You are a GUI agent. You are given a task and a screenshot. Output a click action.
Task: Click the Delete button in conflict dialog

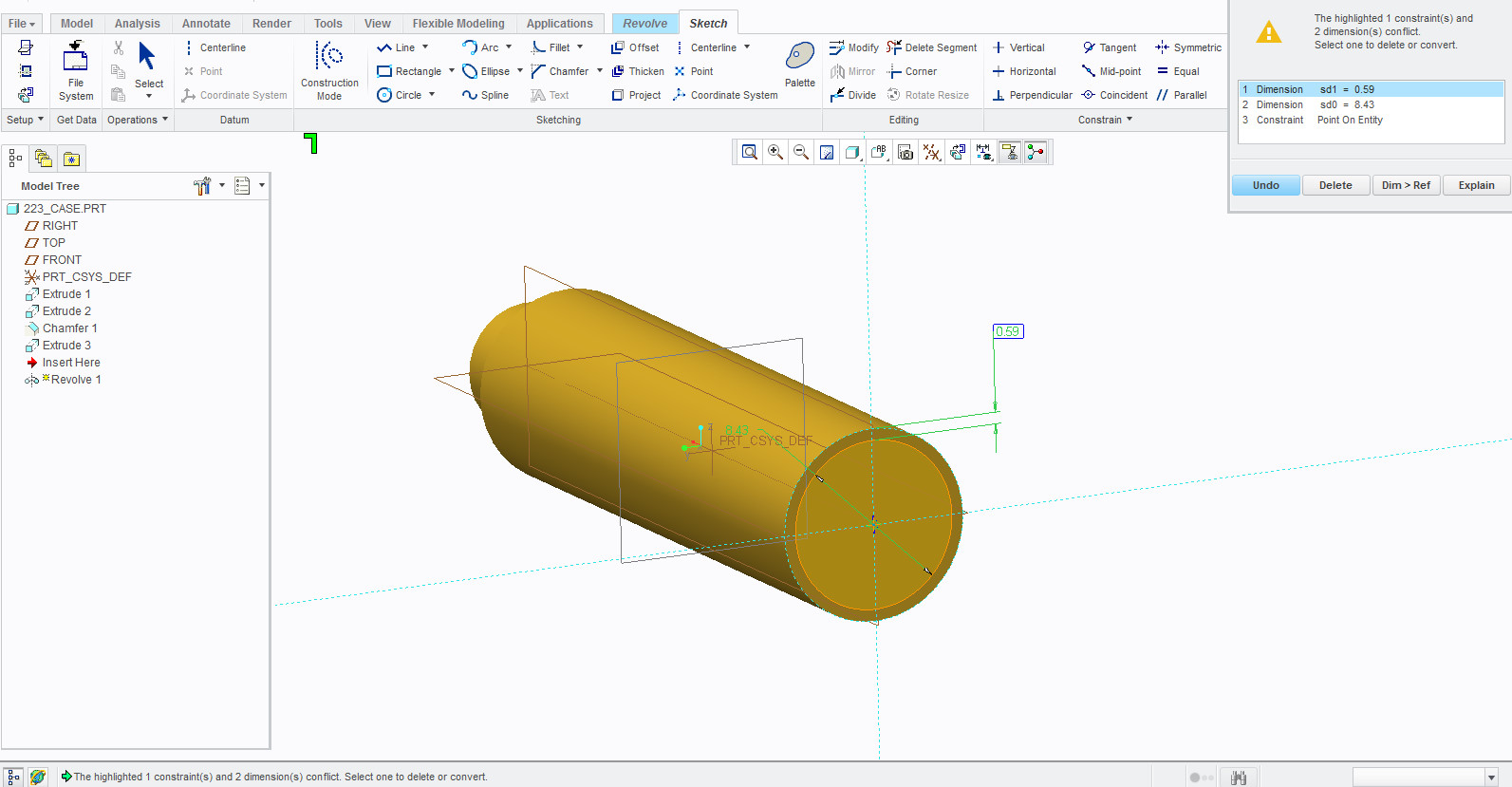point(1335,185)
